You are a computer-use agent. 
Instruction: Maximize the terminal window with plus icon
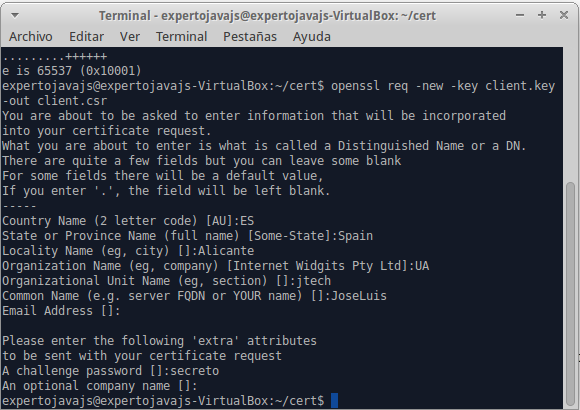[542, 15]
